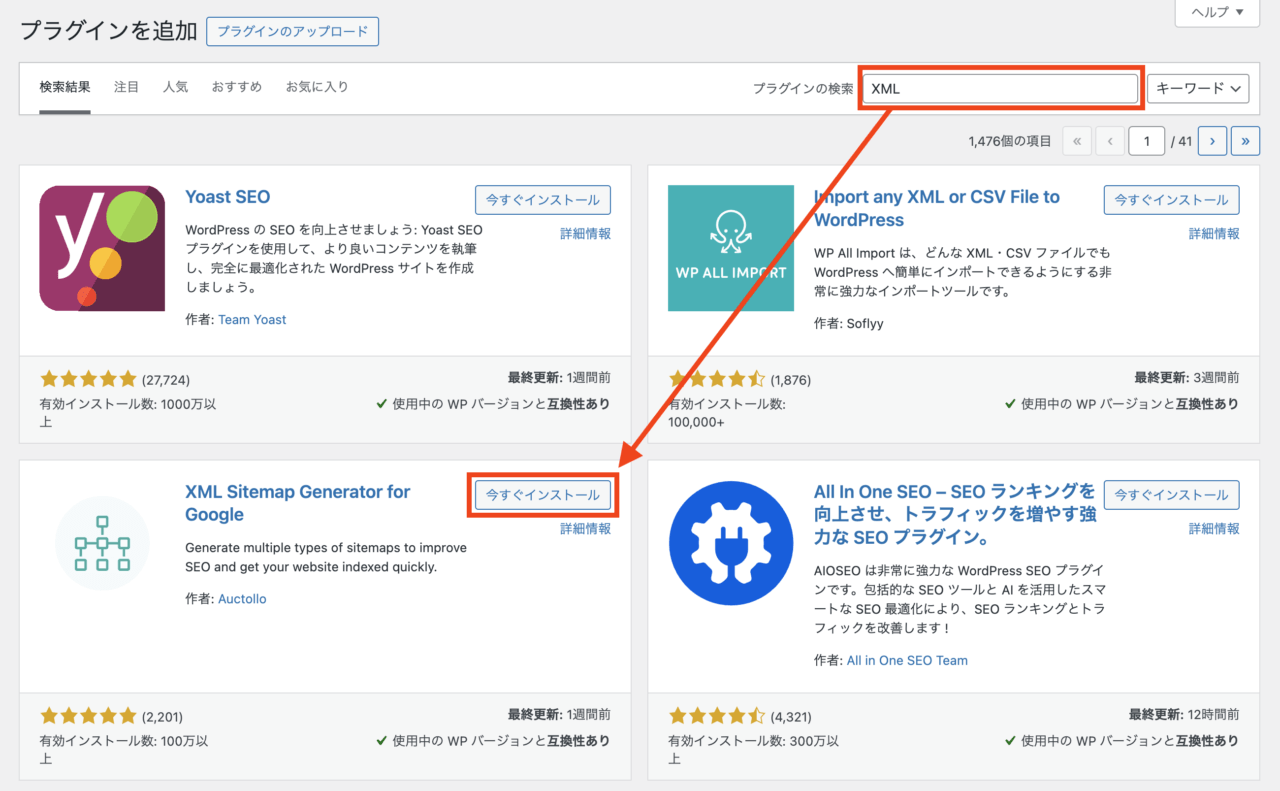The image size is (1280, 791).
Task: Click XML Sitemap Generator star rating
Action: (88, 716)
